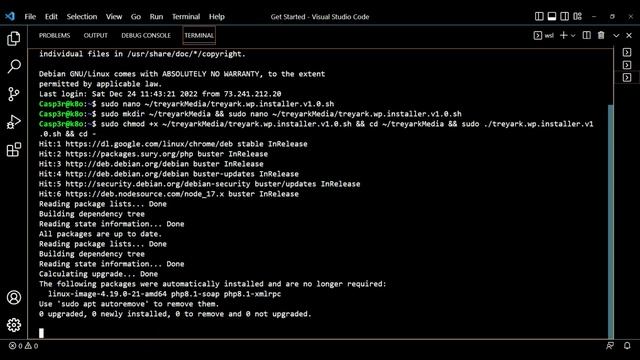Click 'Get Started - Visual Studio Code' title

tap(320, 17)
